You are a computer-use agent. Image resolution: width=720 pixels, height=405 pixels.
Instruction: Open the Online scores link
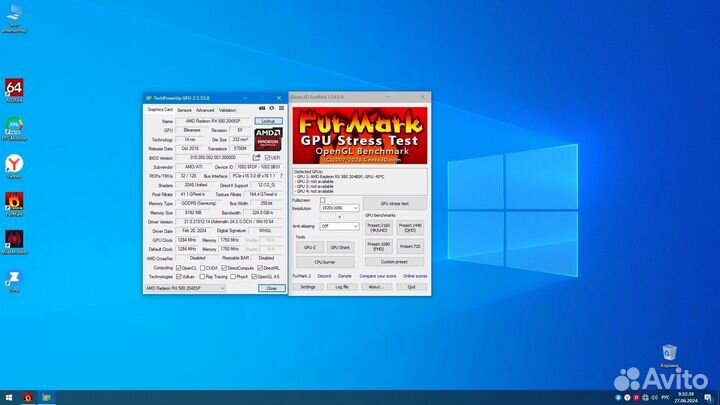(415, 276)
